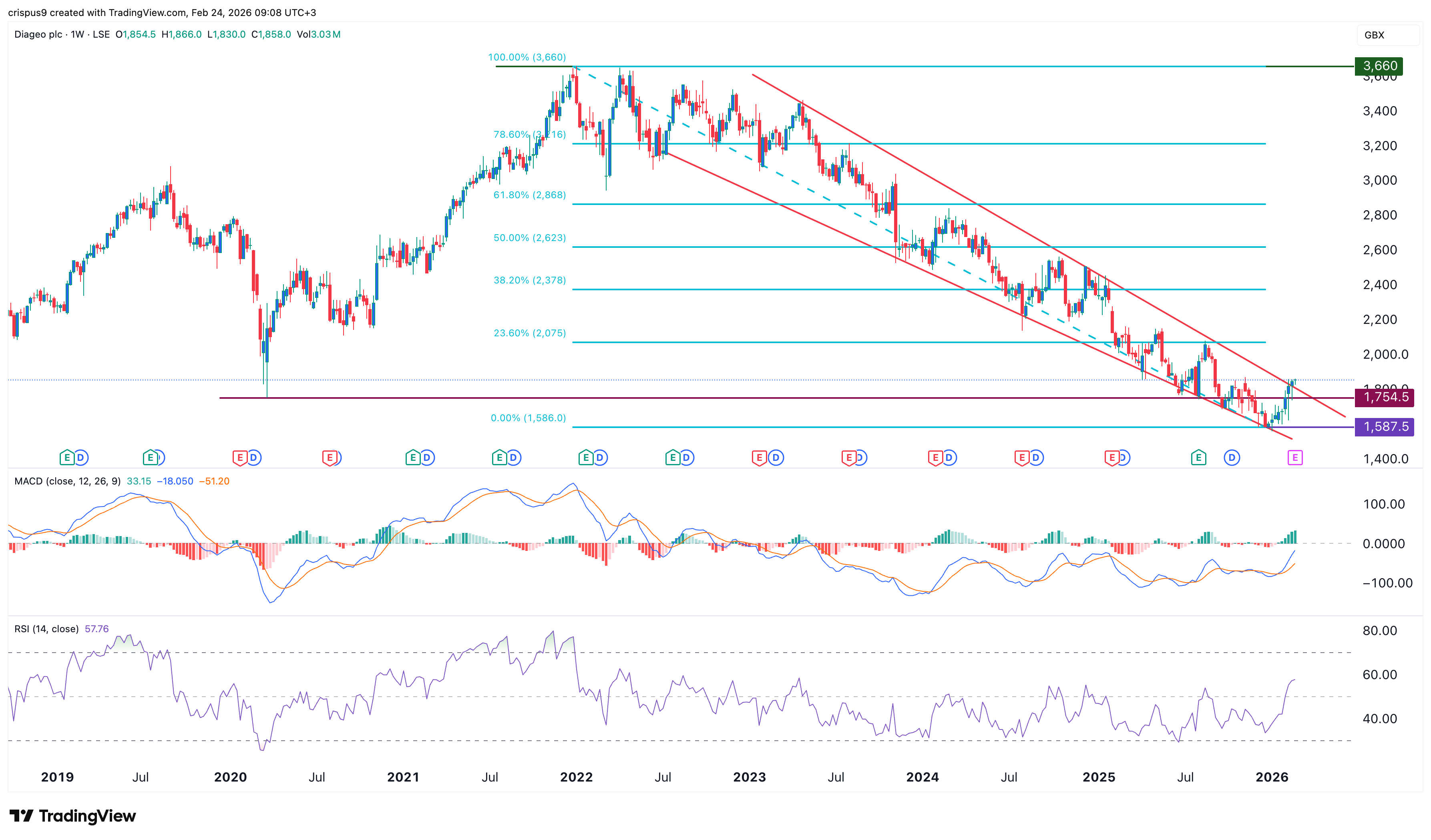The height and width of the screenshot is (840, 1431).
Task: Click the 1,754.5 maroon price label
Action: [x=1385, y=397]
